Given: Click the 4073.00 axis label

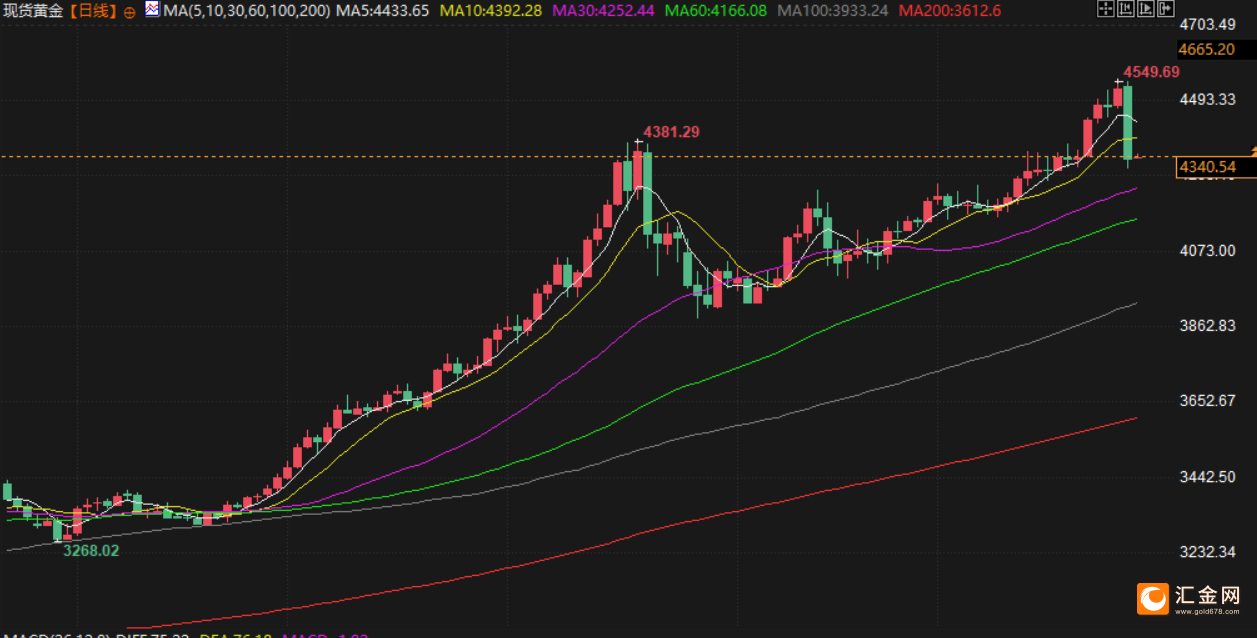Looking at the screenshot, I should (x=1207, y=250).
